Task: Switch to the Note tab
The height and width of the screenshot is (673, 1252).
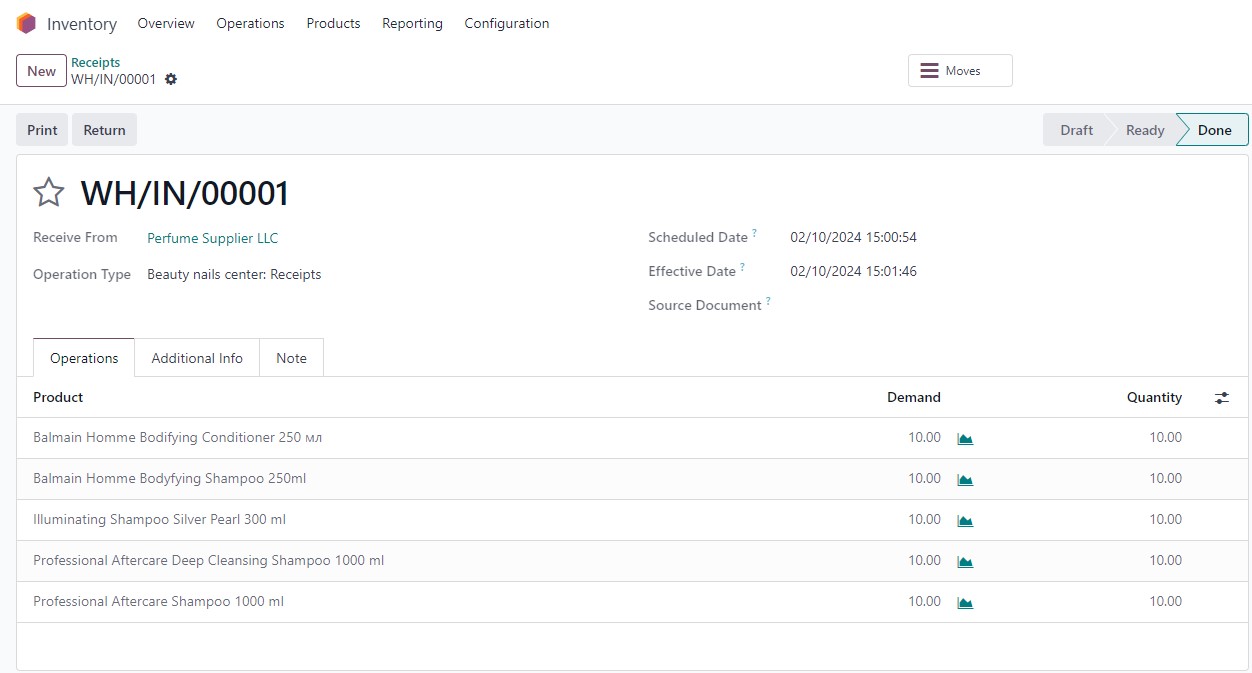Action: tap(291, 357)
